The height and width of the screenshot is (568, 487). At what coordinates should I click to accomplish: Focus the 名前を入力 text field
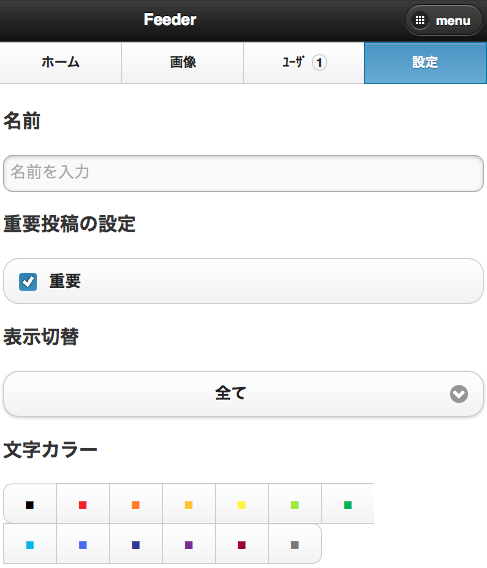244,173
